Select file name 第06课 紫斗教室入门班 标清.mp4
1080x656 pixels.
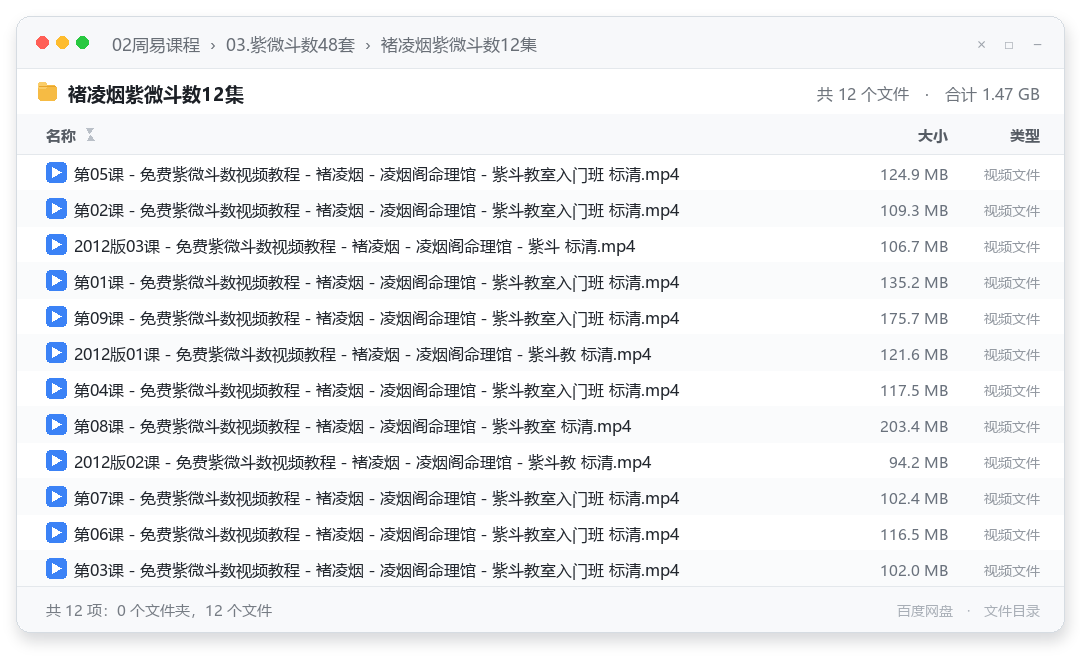coord(377,535)
